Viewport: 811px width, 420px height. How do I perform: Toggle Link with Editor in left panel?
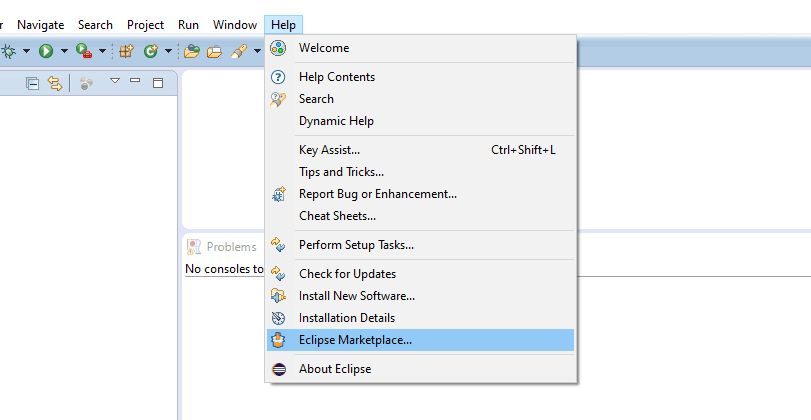pyautogui.click(x=54, y=83)
